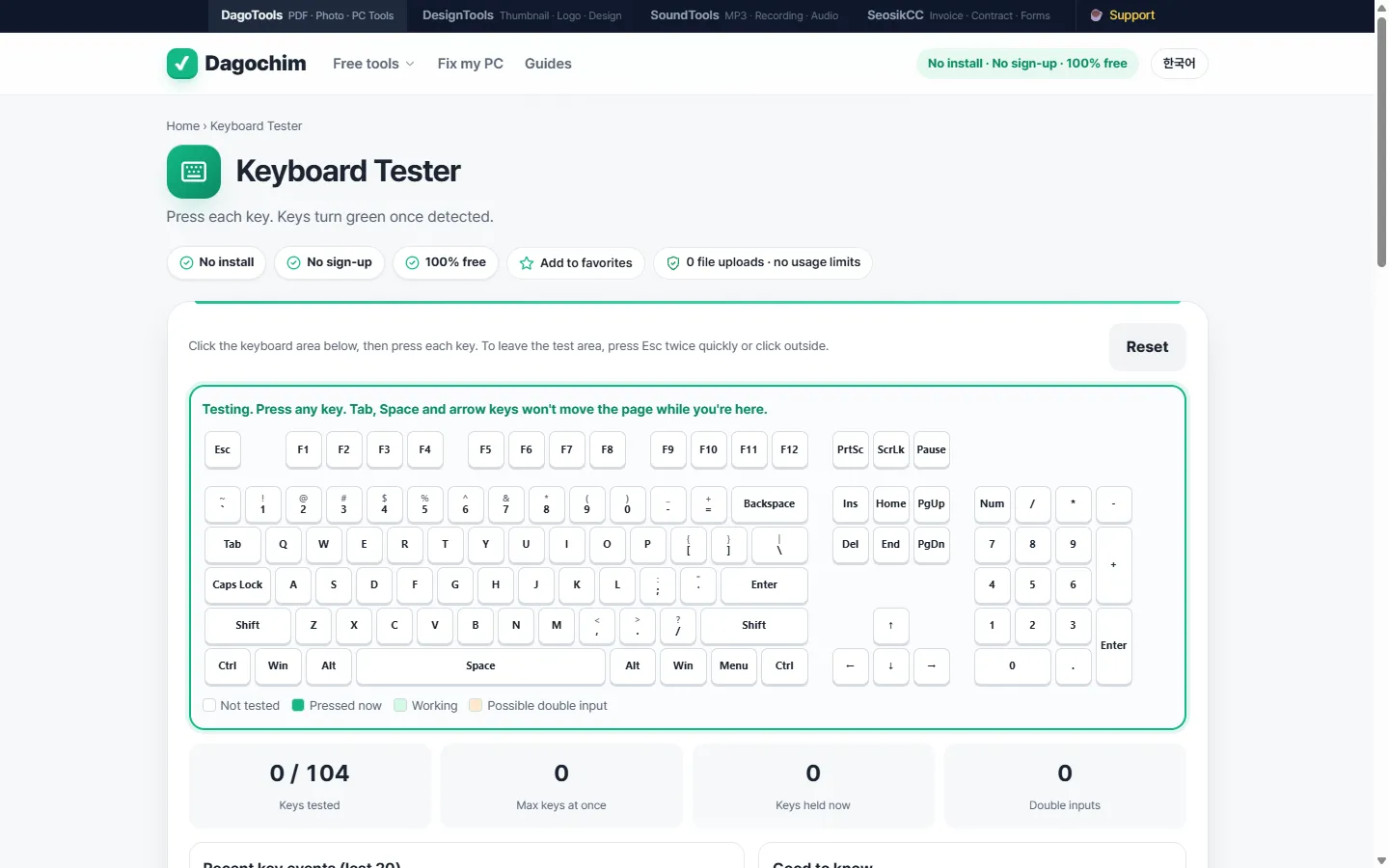Click the green Keyboard Tester icon
Image resolution: width=1389 pixels, height=868 pixels.
coord(194,172)
